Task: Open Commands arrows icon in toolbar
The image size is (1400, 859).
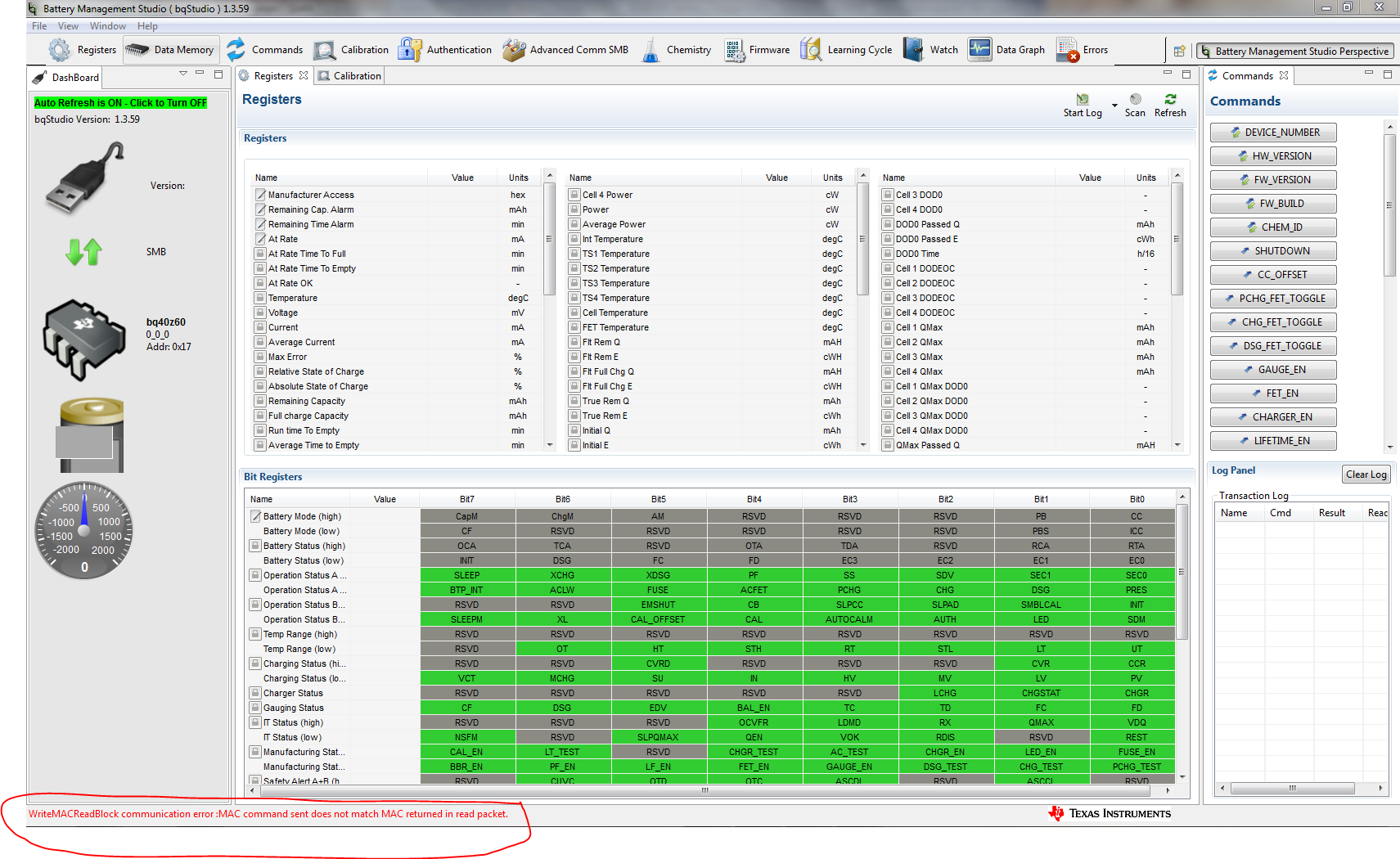Action: tap(236, 50)
